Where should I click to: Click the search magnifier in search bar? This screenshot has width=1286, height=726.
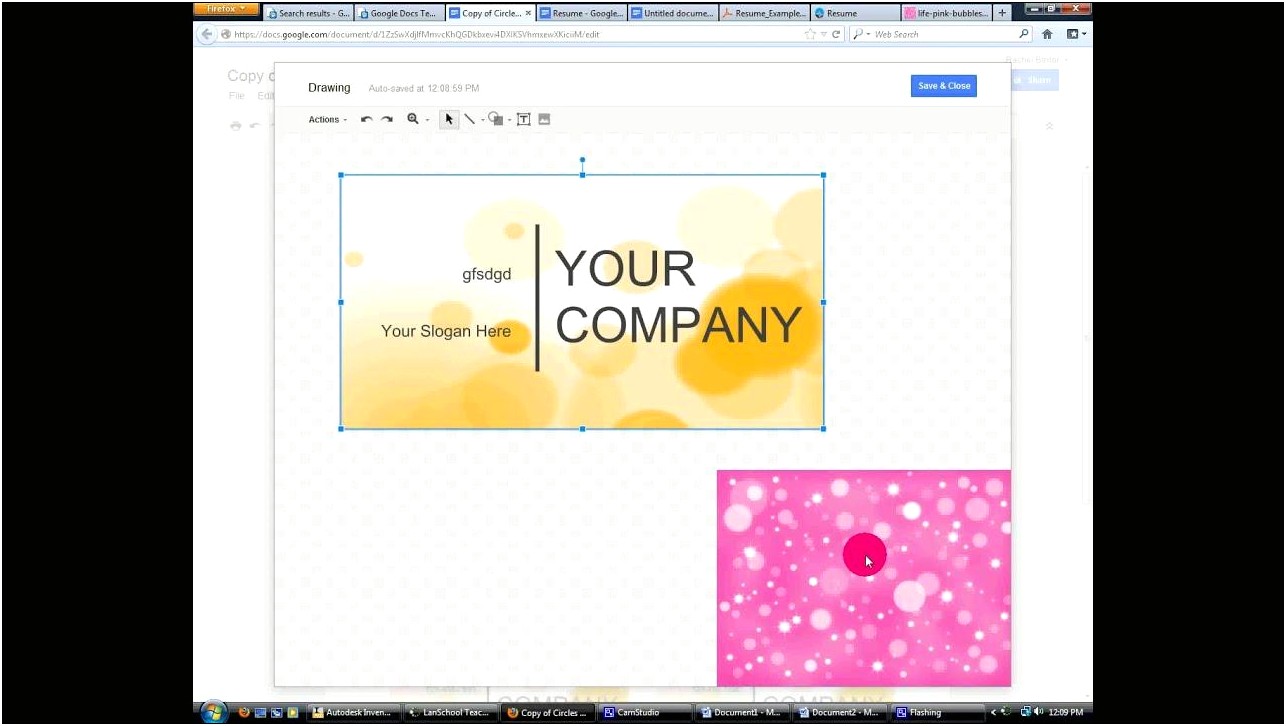coord(1024,34)
